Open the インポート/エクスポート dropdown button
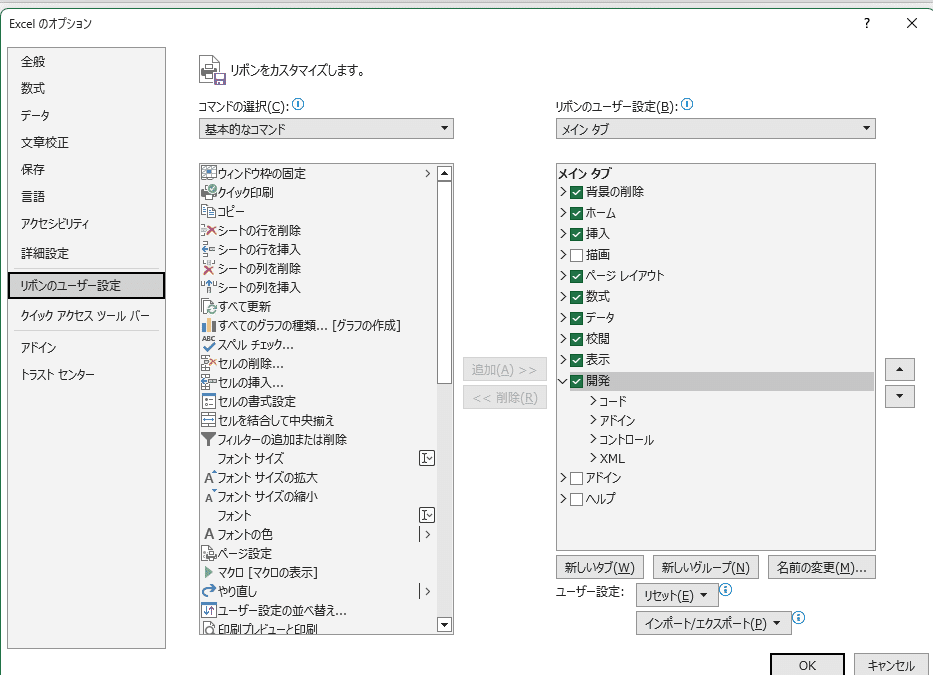 713,623
